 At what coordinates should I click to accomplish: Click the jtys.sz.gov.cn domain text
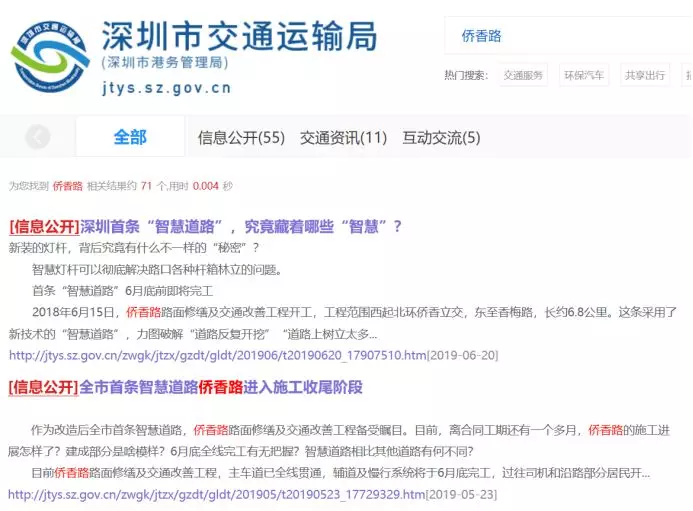pos(167,88)
